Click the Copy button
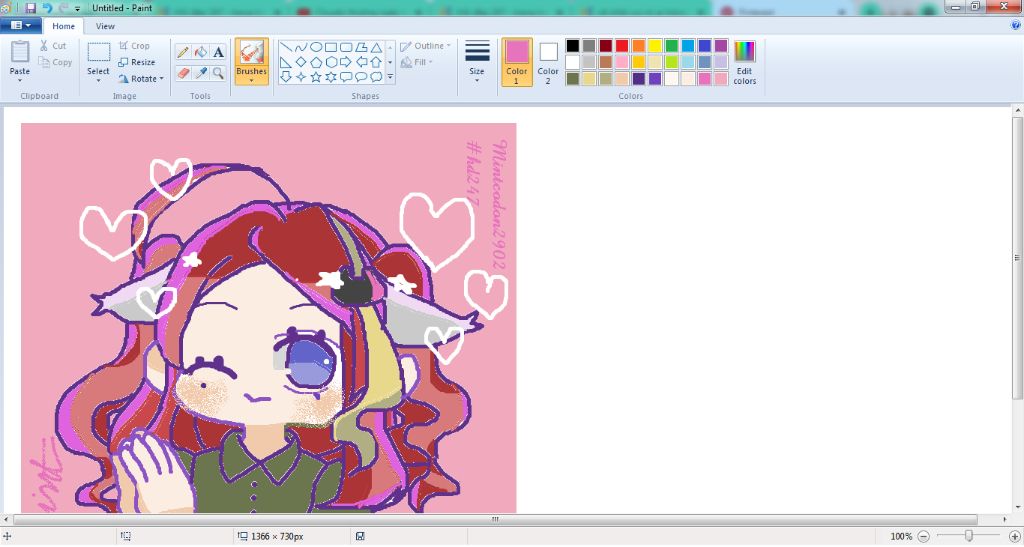The height and width of the screenshot is (547, 1024). (55, 62)
